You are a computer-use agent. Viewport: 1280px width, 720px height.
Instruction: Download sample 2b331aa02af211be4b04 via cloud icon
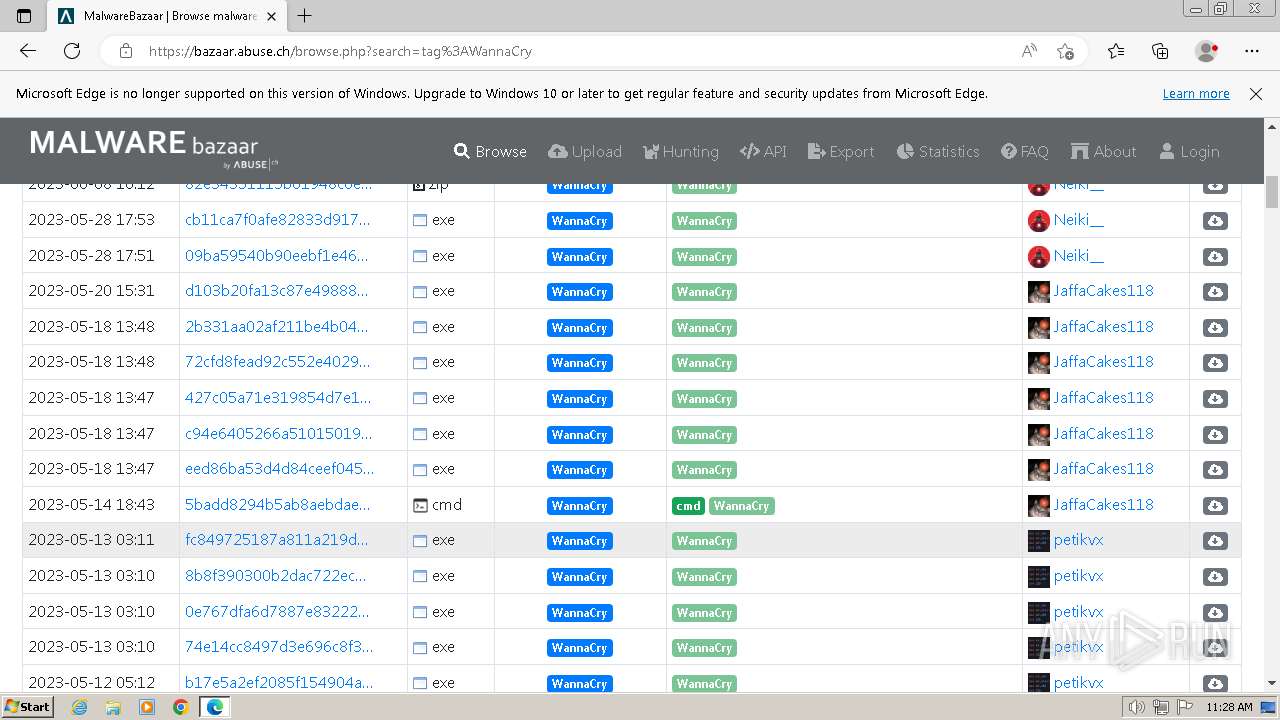1215,328
